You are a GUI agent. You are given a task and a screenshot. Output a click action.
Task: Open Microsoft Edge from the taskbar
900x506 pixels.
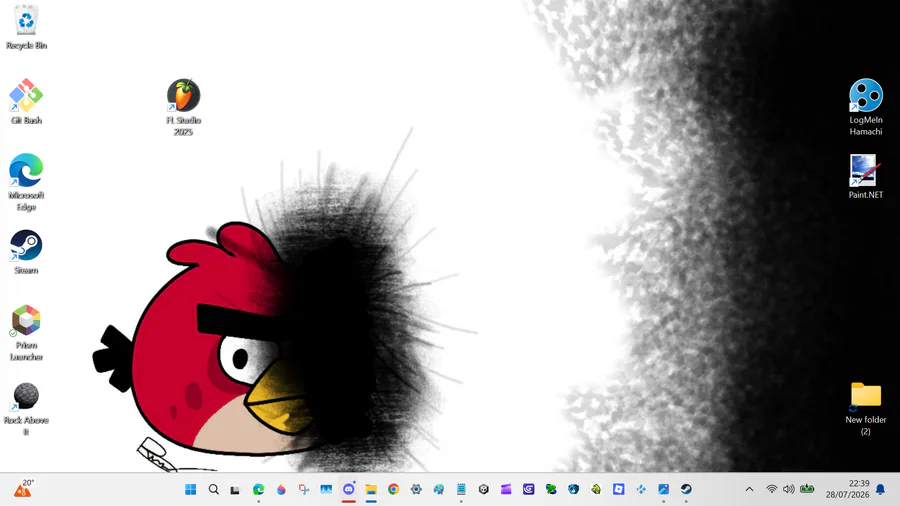pyautogui.click(x=258, y=489)
